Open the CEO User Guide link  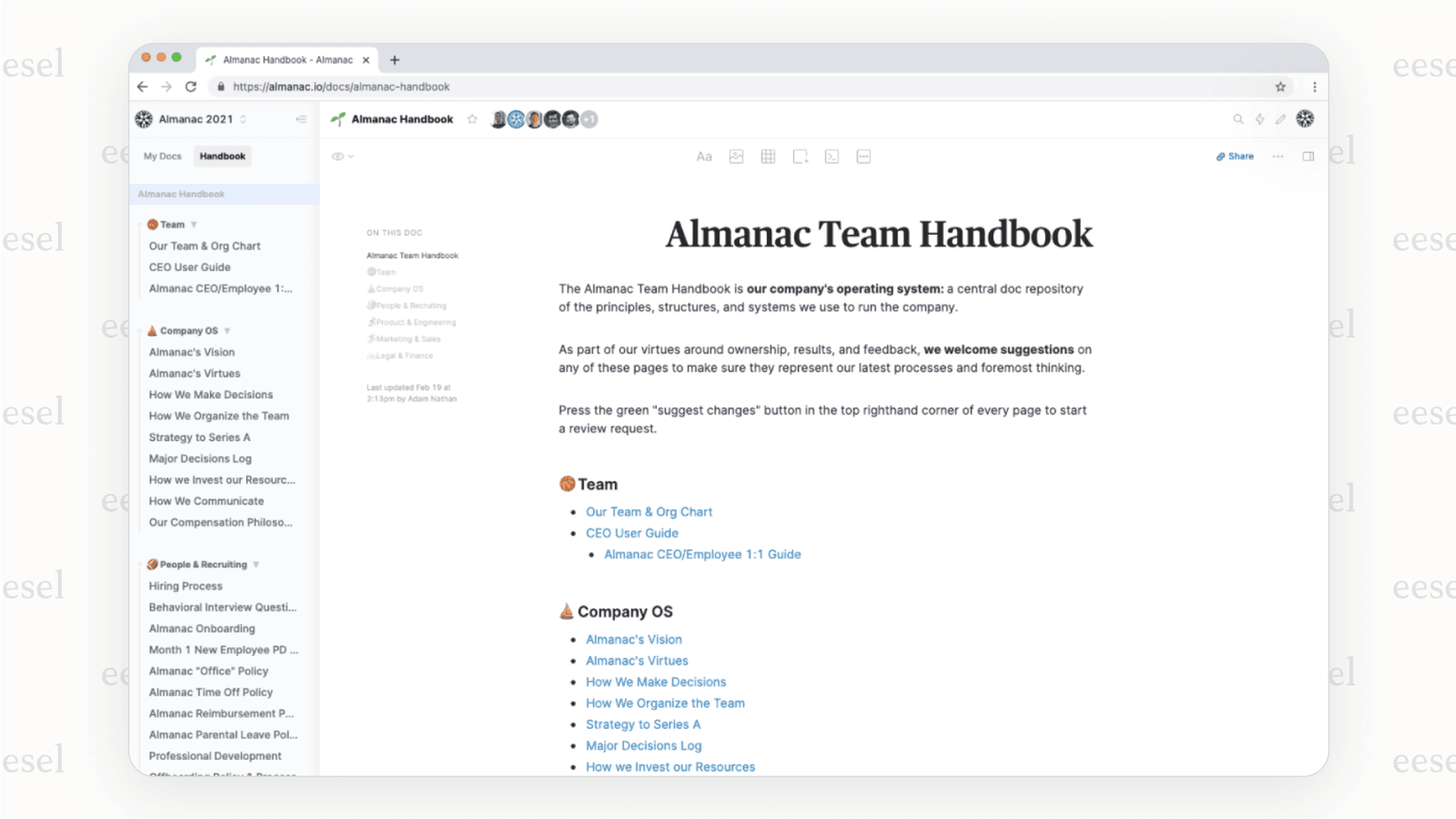pos(632,533)
